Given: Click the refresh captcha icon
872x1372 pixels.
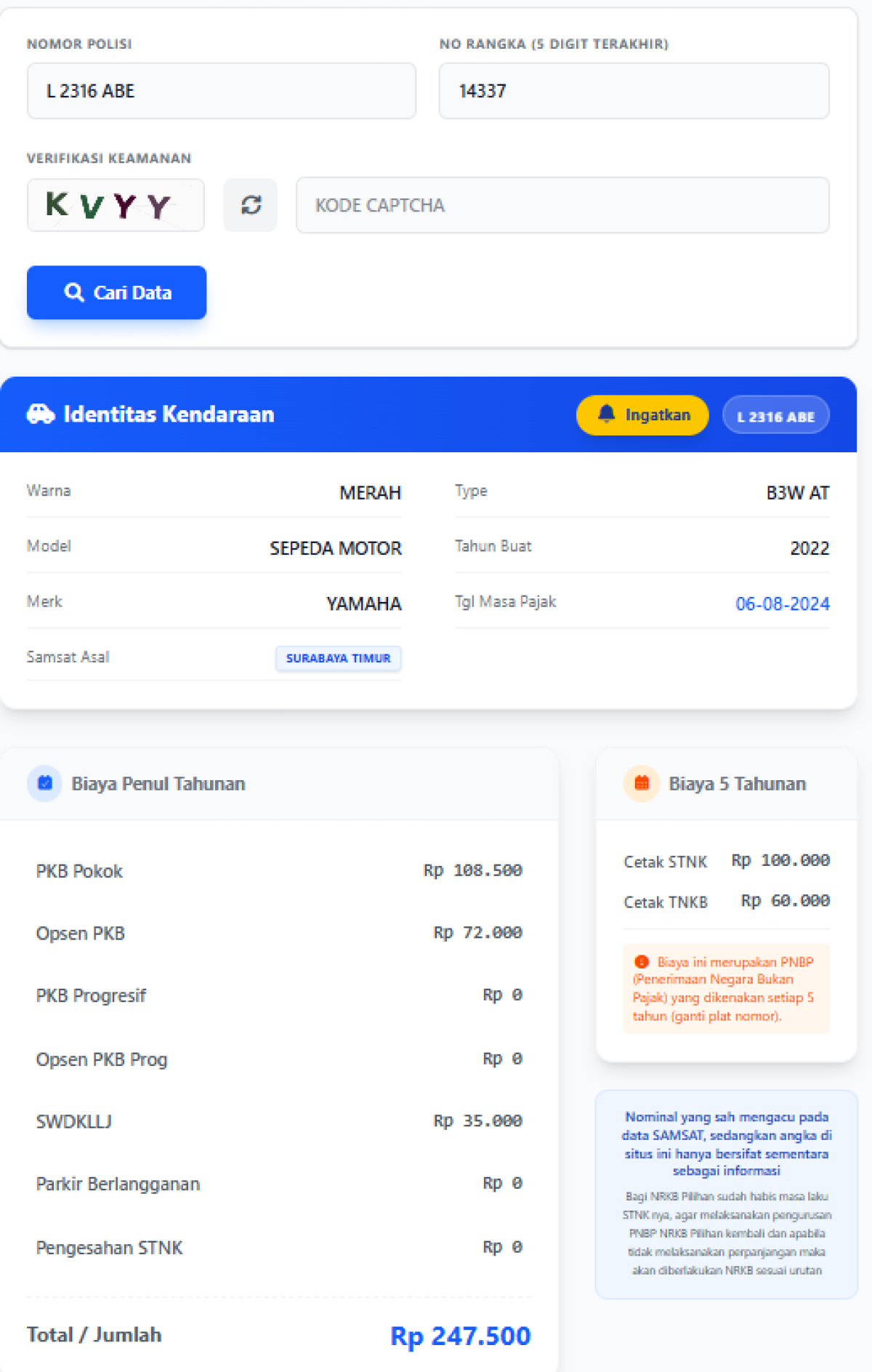Looking at the screenshot, I should coord(251,205).
